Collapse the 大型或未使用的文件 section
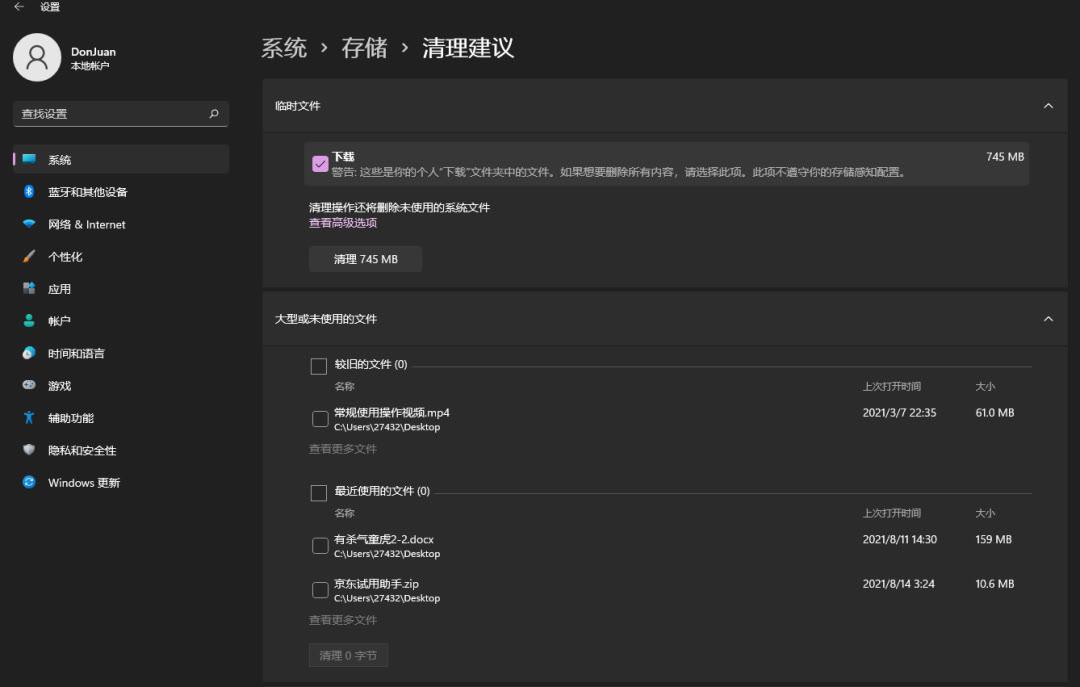 pos(1048,319)
